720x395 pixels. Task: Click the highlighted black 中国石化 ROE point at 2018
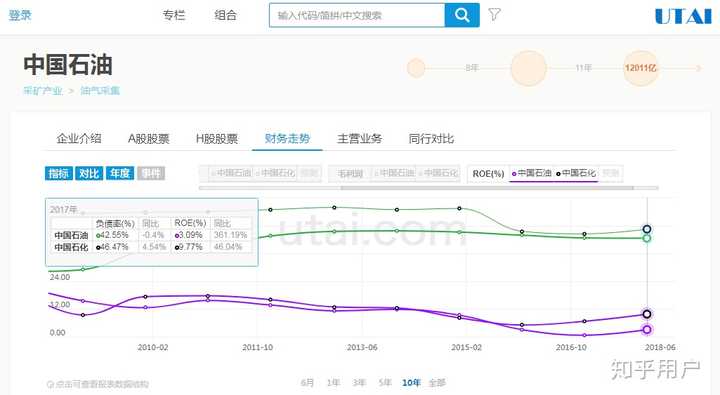pyautogui.click(x=647, y=314)
